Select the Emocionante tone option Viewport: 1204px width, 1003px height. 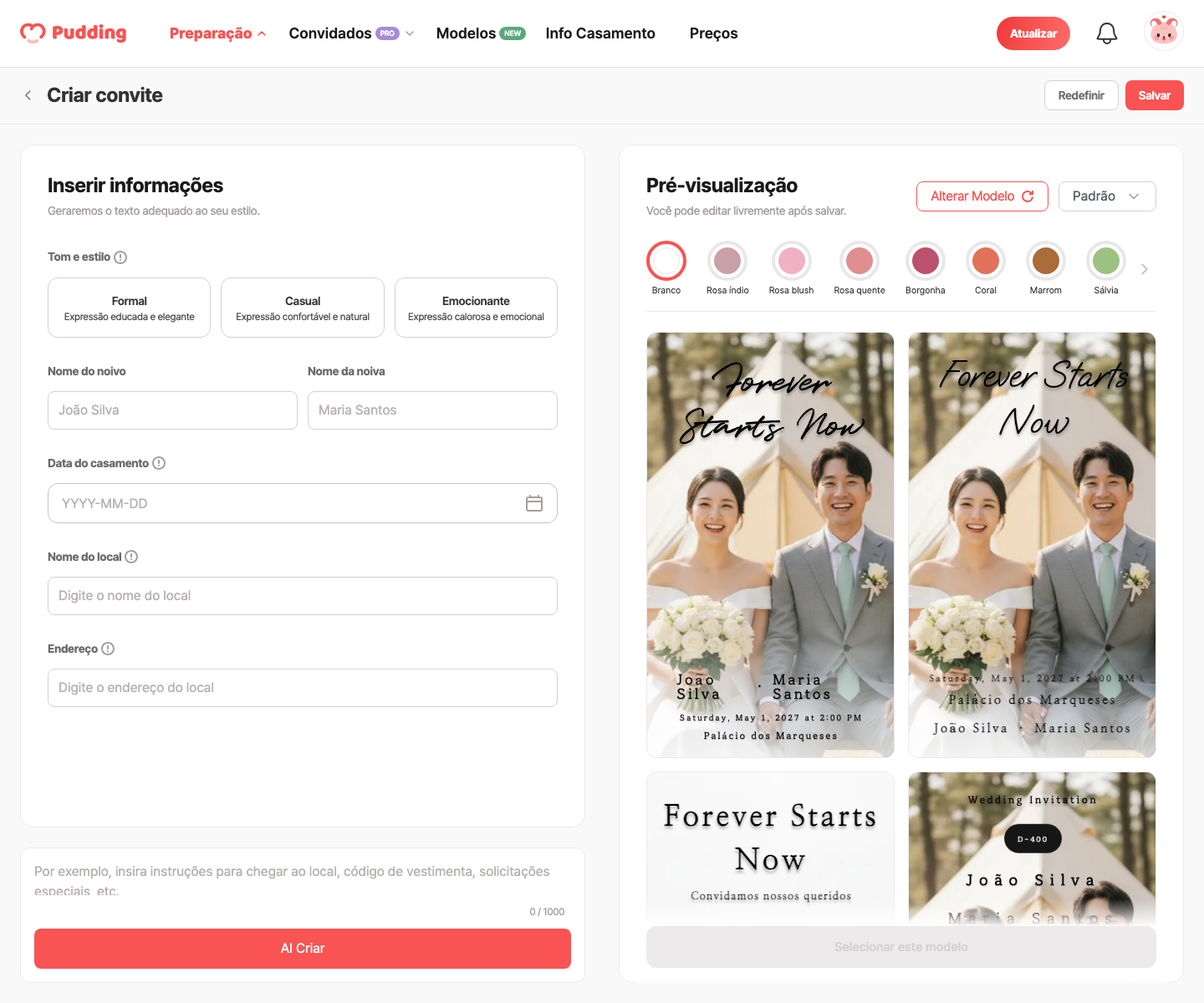[x=476, y=308]
